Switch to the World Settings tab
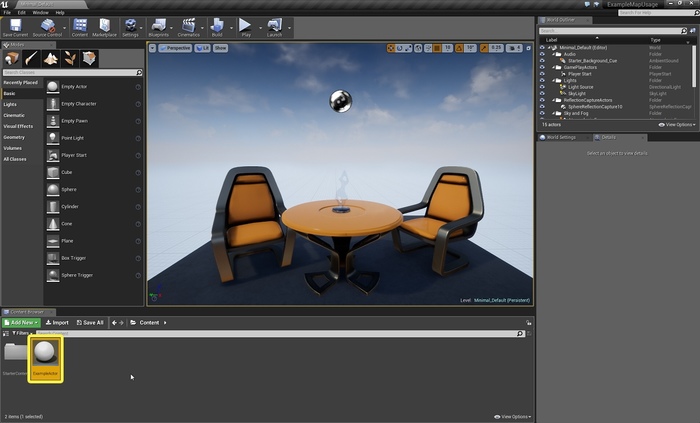The height and width of the screenshot is (423, 700). click(x=561, y=137)
